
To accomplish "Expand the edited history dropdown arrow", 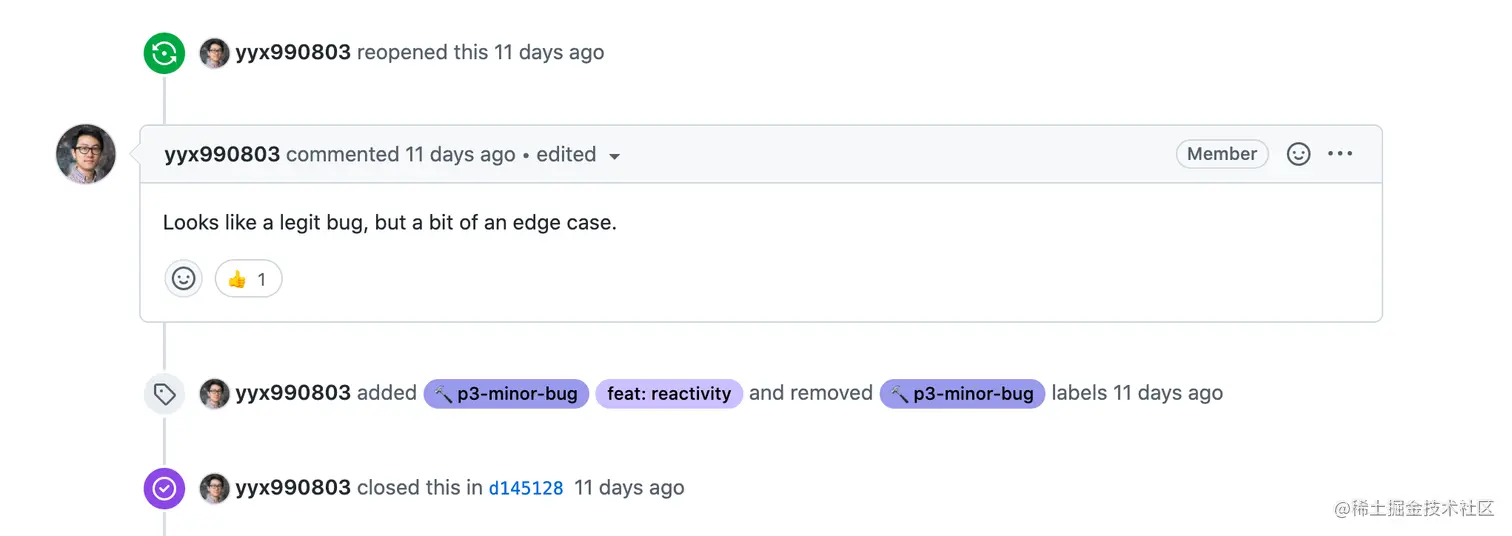I will (614, 157).
